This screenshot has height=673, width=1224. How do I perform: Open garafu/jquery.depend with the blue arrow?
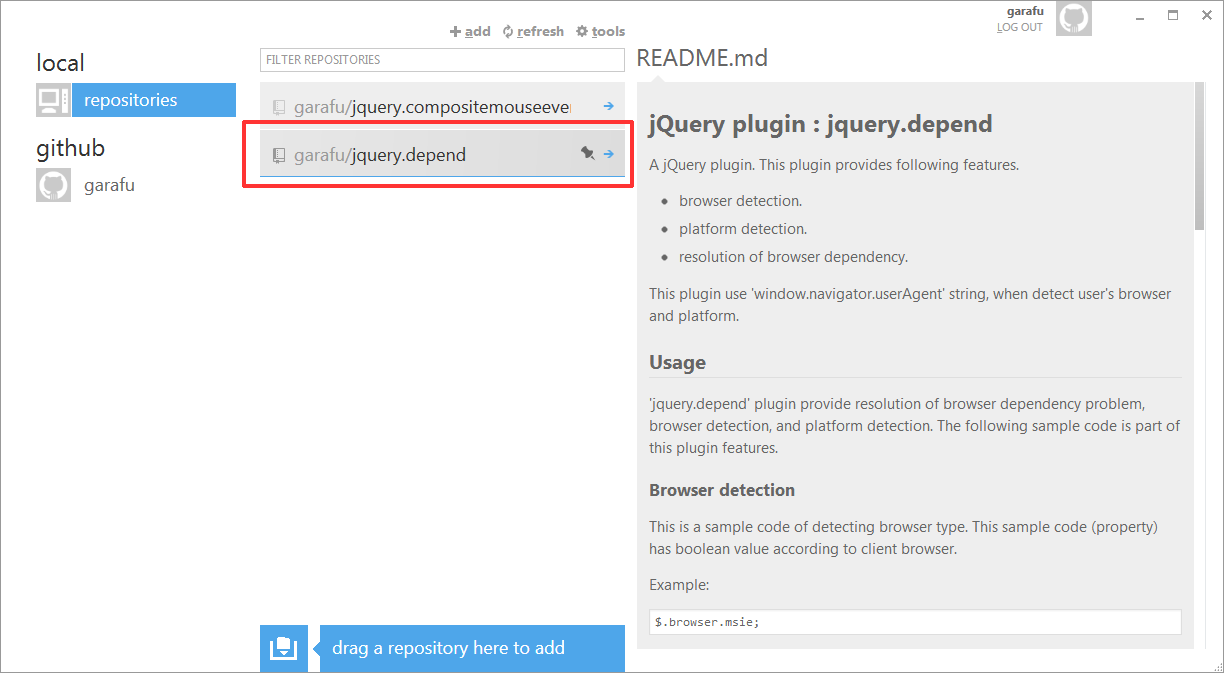(x=610, y=154)
